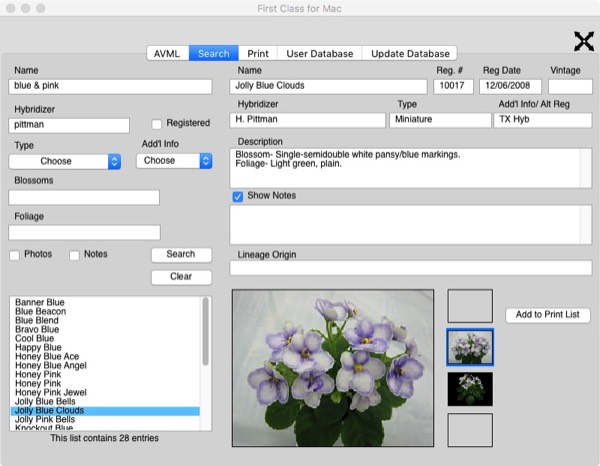The width and height of the screenshot is (600, 466).
Task: Open the Type Choose dropdown
Action: coord(65,161)
